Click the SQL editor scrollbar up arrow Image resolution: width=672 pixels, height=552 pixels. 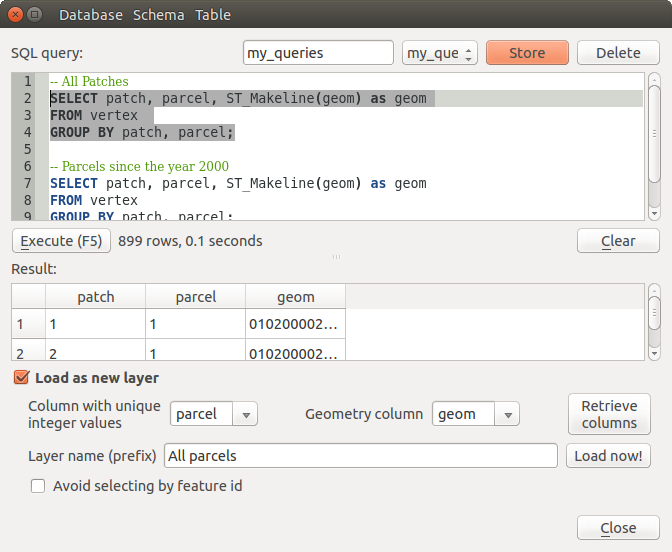click(x=654, y=80)
